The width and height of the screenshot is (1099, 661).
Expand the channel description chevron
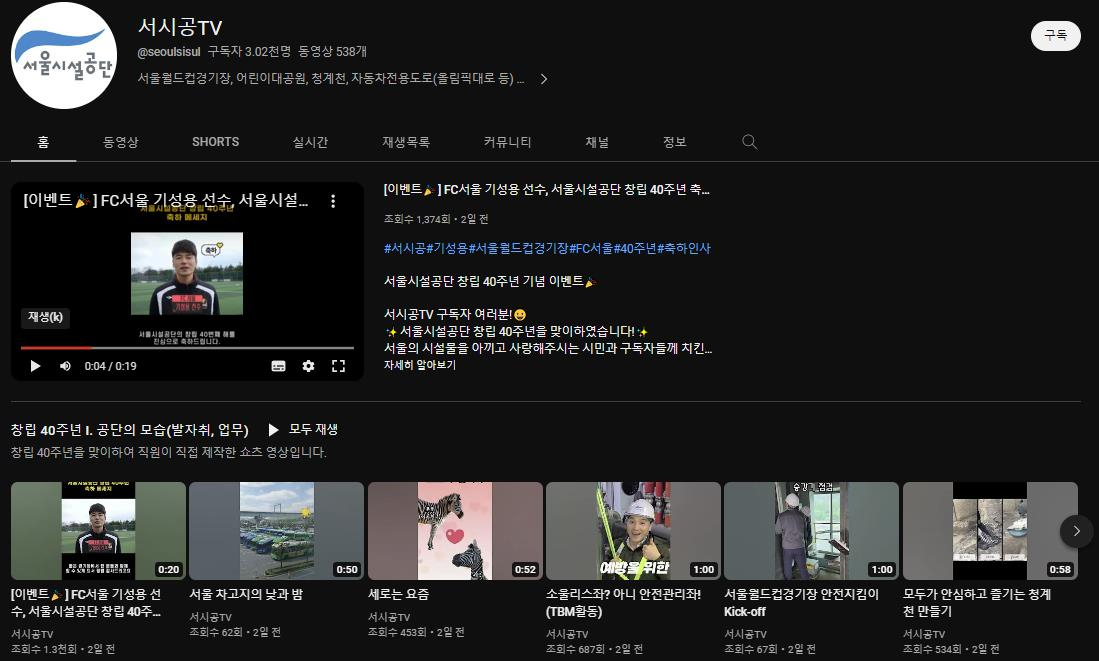point(544,79)
